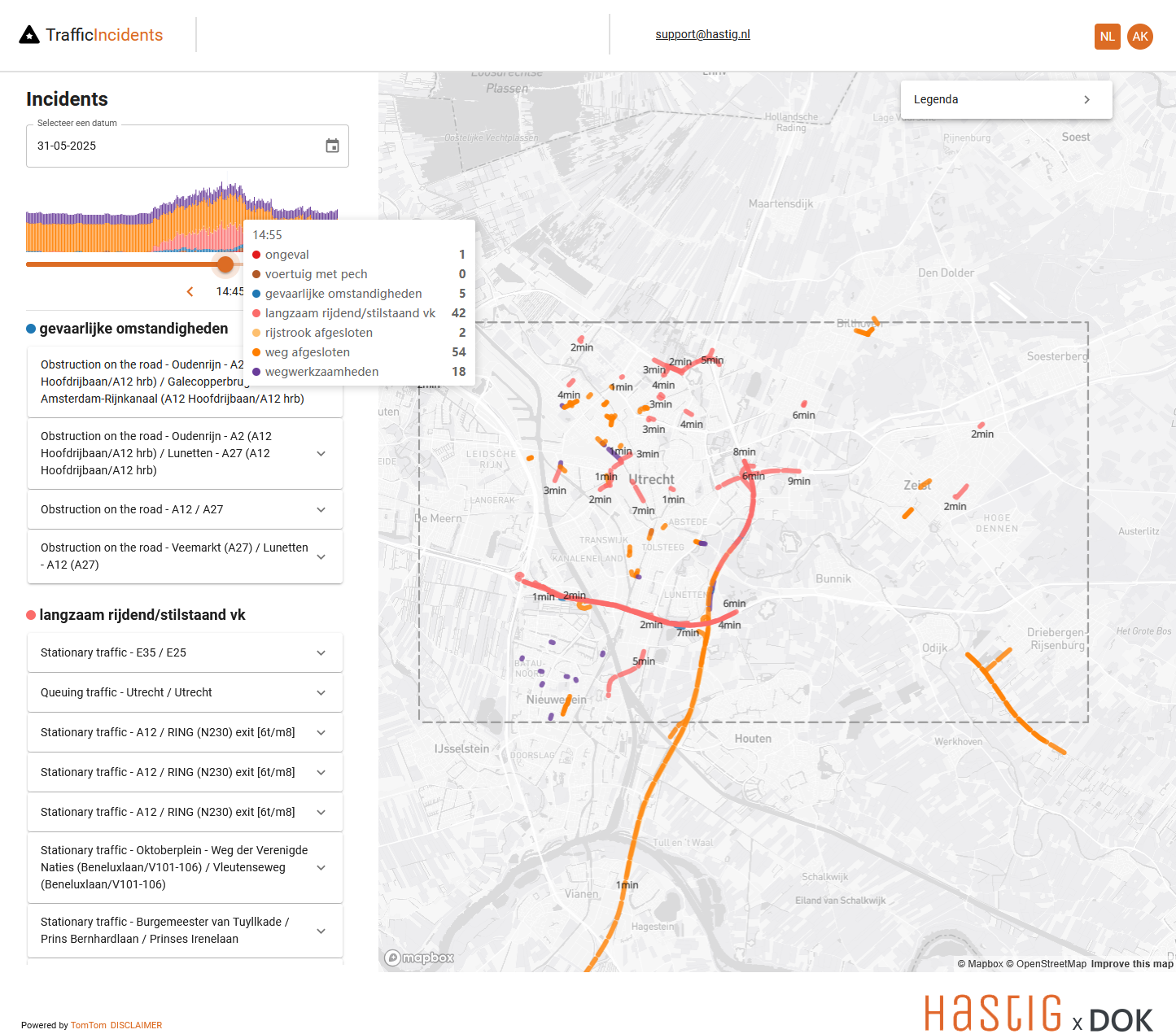Open the calendar date picker icon
The image size is (1176, 1034).
click(332, 146)
